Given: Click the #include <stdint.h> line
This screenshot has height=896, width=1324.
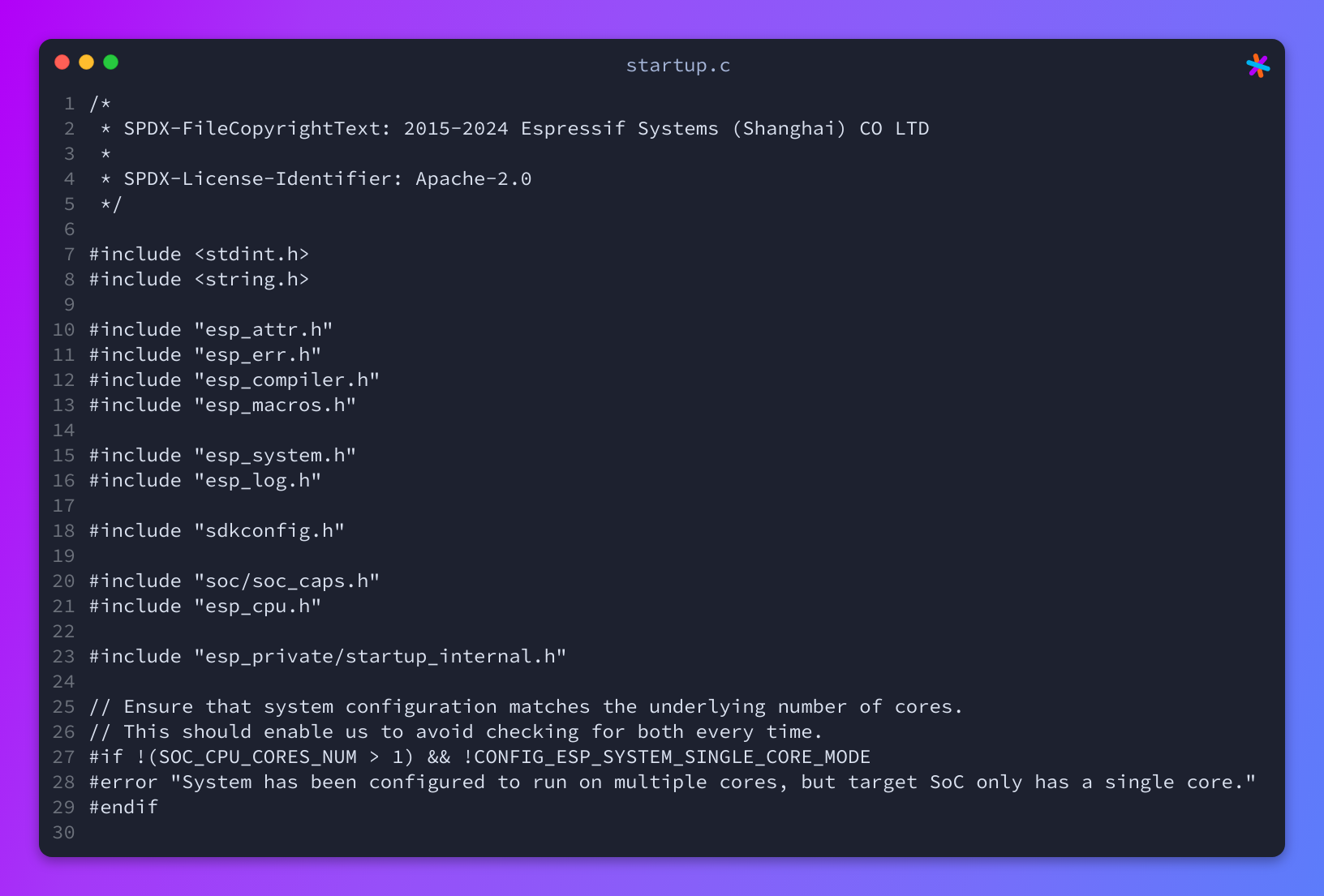Looking at the screenshot, I should point(199,255).
